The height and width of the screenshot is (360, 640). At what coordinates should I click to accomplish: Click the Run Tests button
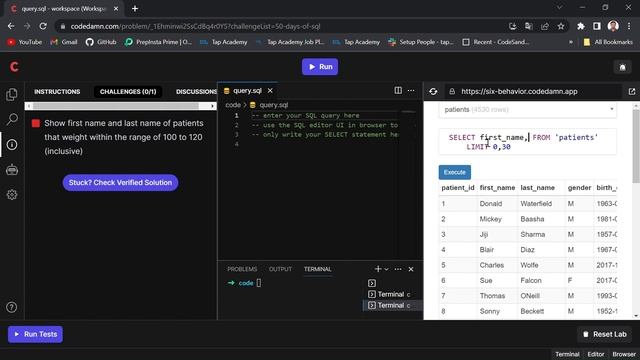point(36,334)
